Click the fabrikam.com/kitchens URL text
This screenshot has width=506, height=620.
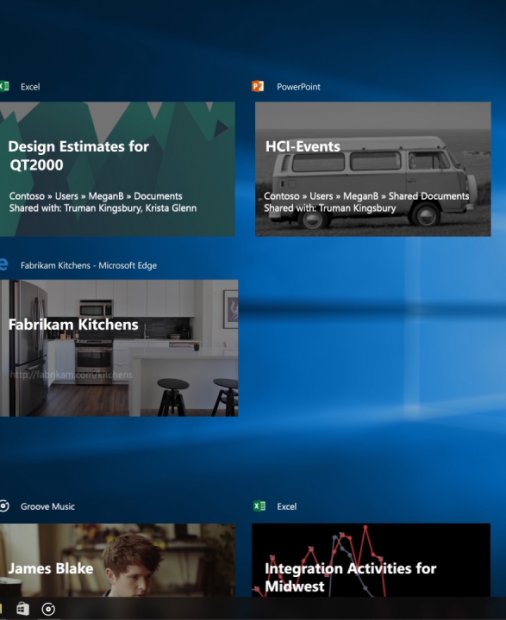[71, 374]
